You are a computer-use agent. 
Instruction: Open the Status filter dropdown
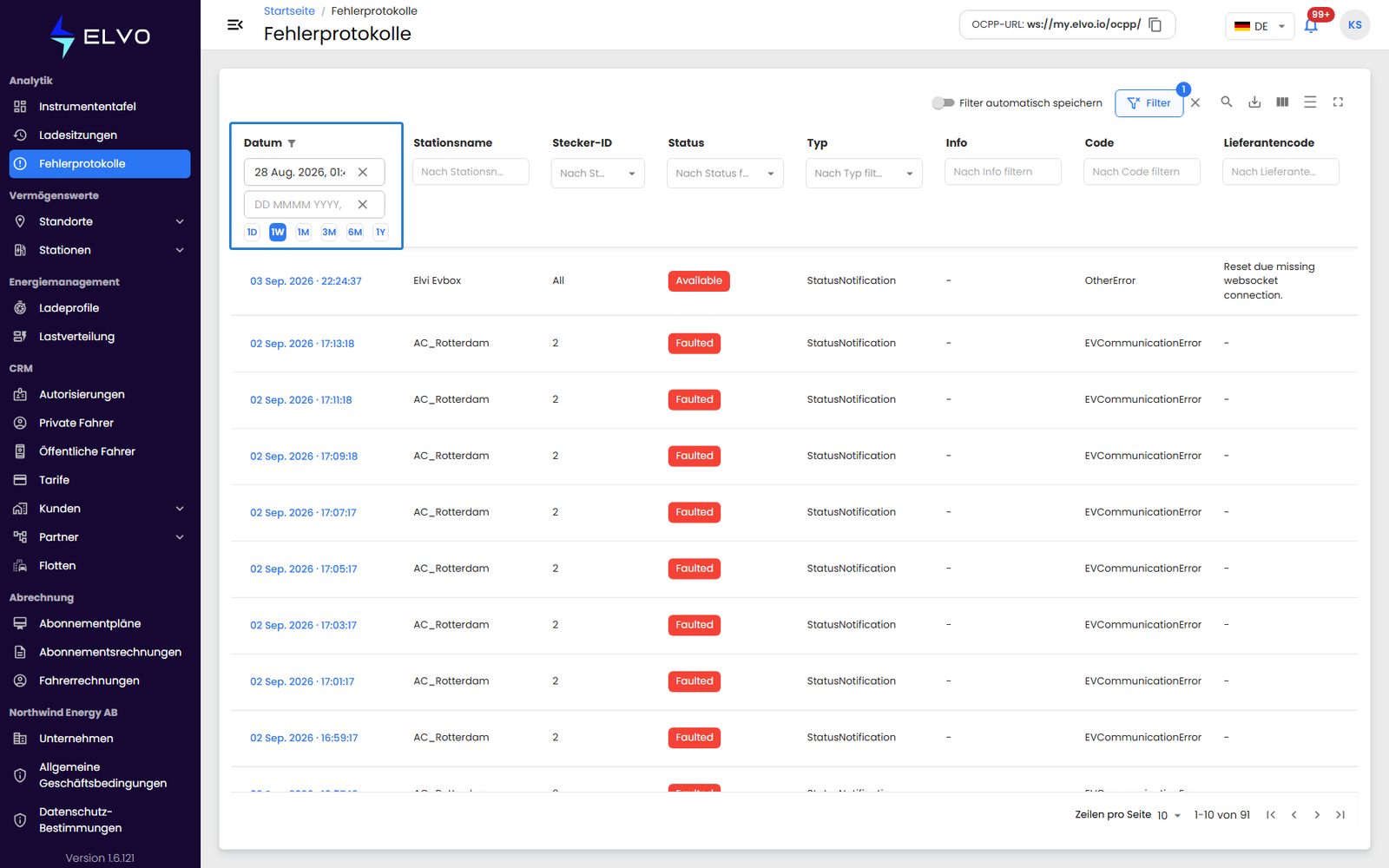(x=725, y=173)
